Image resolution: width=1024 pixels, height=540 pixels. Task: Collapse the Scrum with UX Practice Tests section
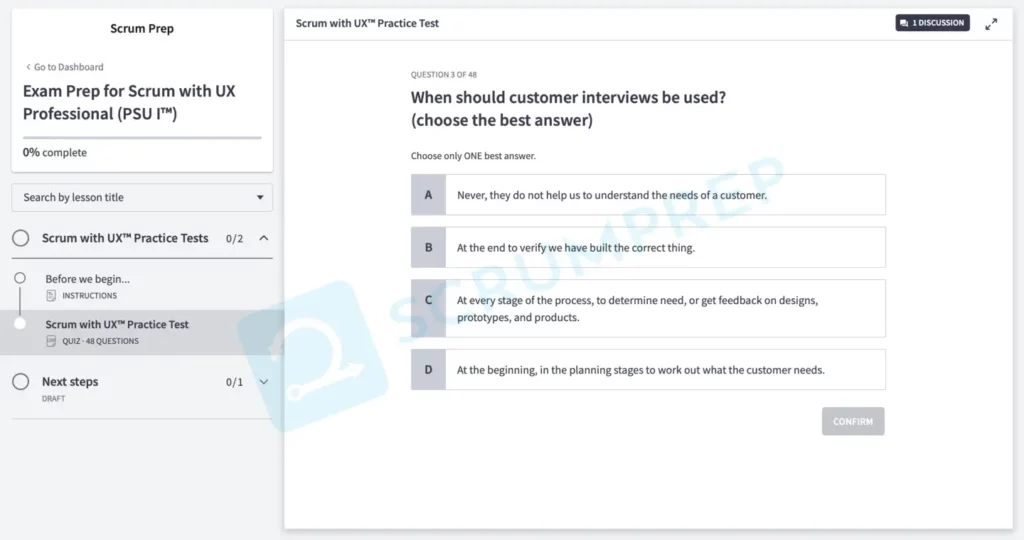click(264, 238)
